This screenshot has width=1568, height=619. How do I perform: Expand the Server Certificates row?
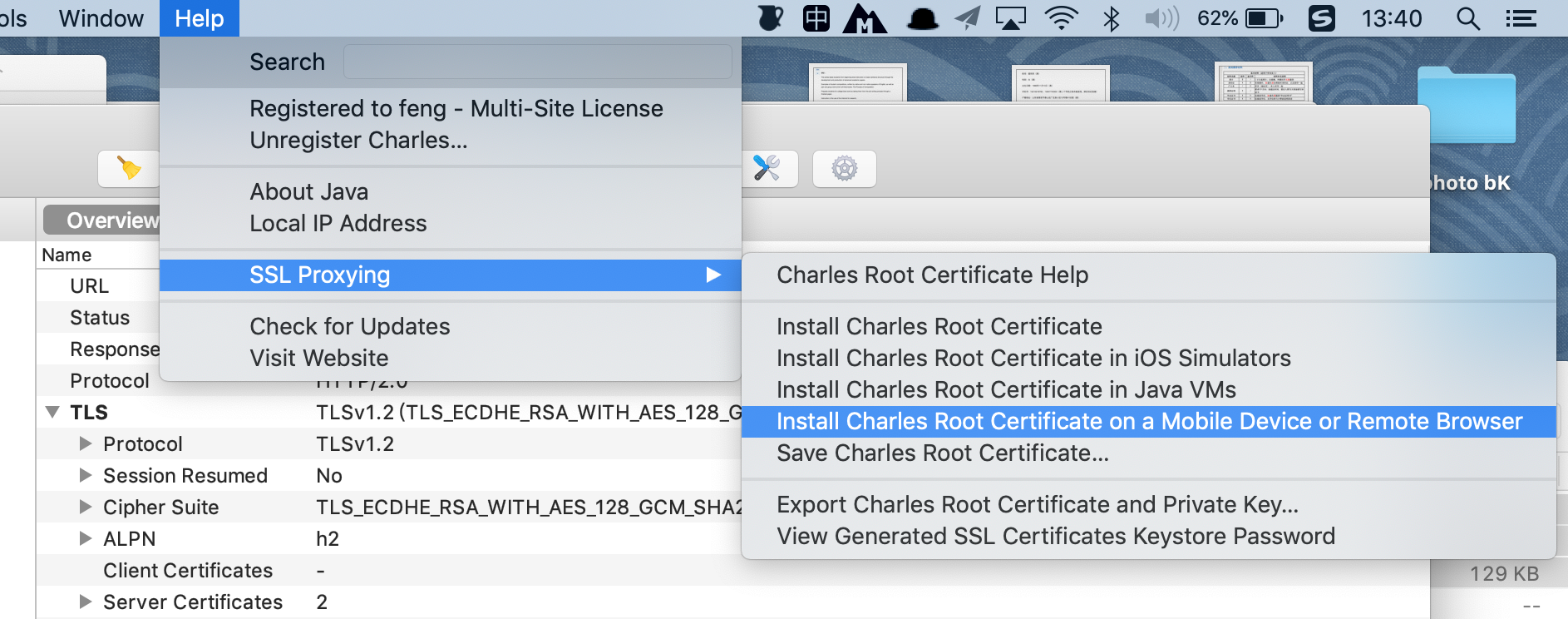point(85,602)
